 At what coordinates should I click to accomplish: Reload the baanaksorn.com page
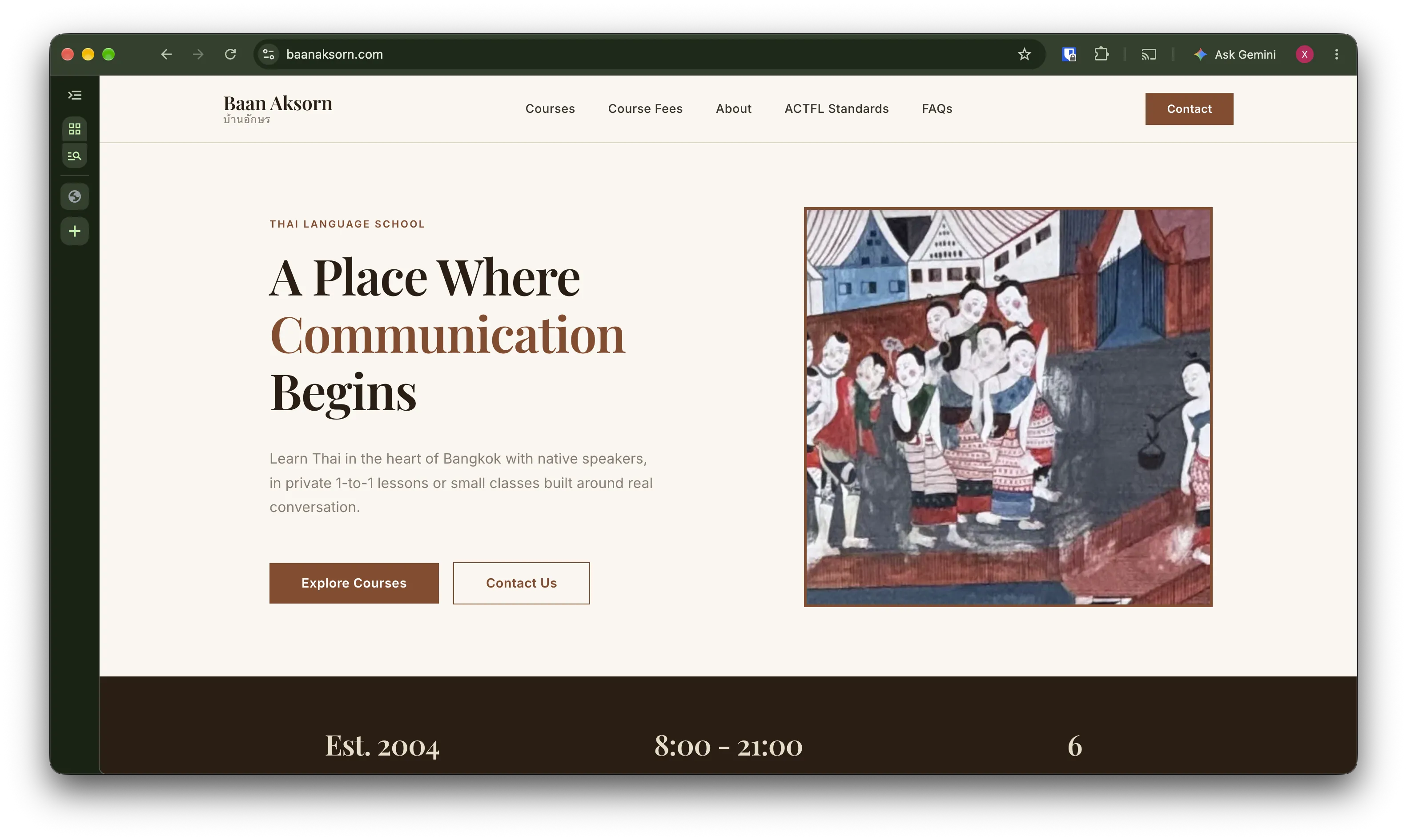point(230,54)
